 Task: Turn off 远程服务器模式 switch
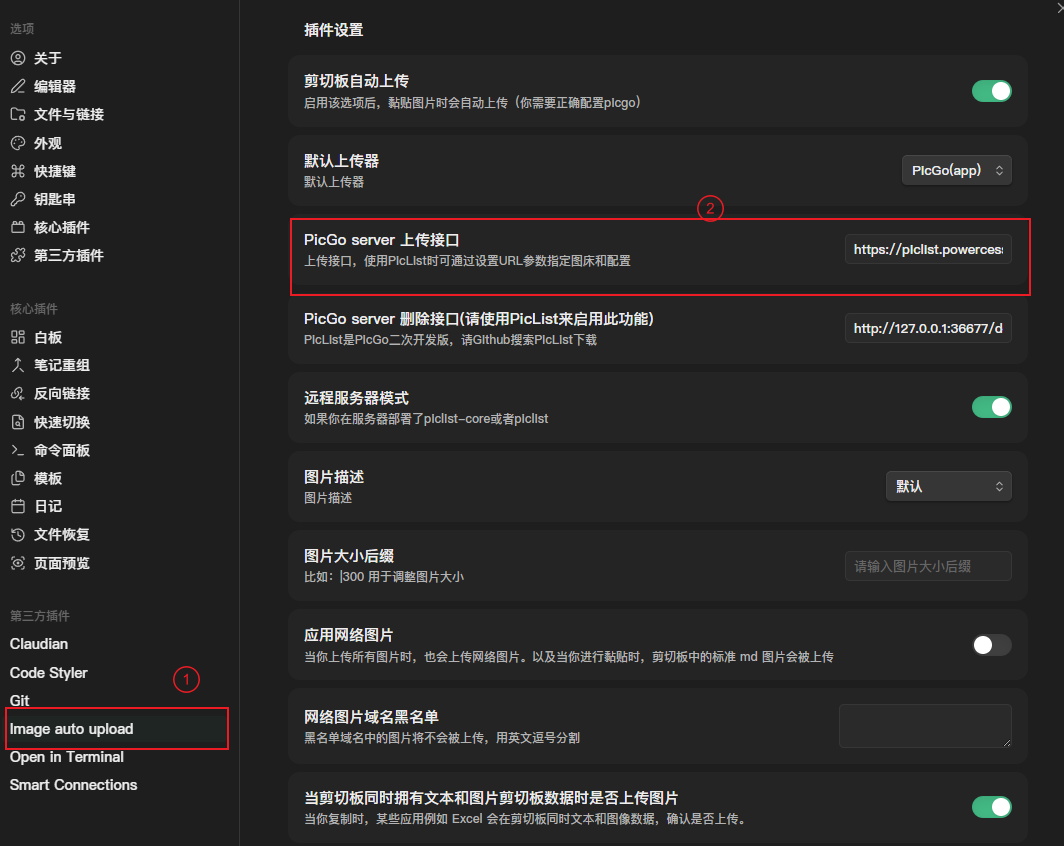tap(991, 407)
